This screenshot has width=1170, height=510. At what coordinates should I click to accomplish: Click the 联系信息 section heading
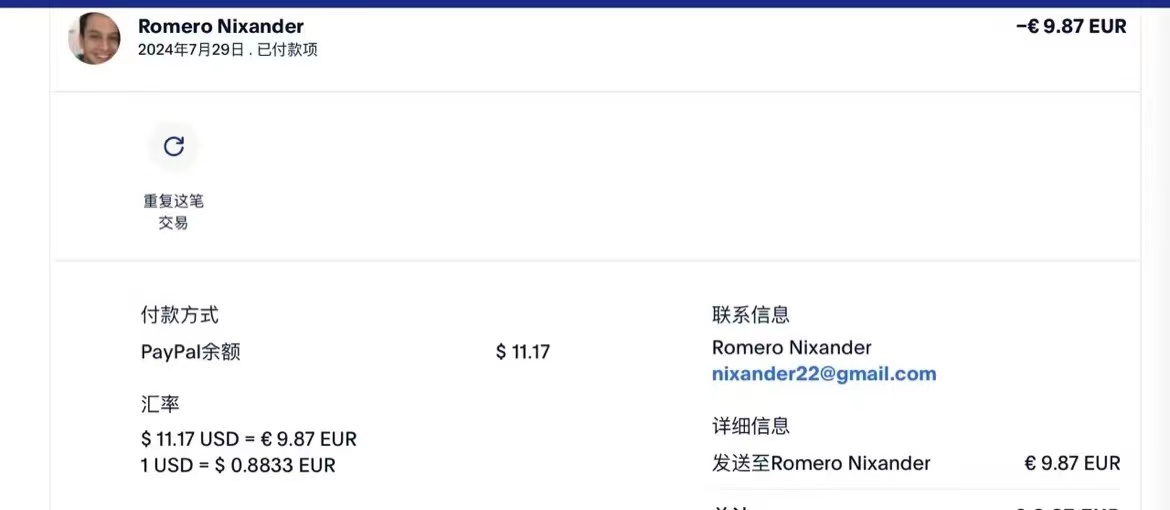751,315
